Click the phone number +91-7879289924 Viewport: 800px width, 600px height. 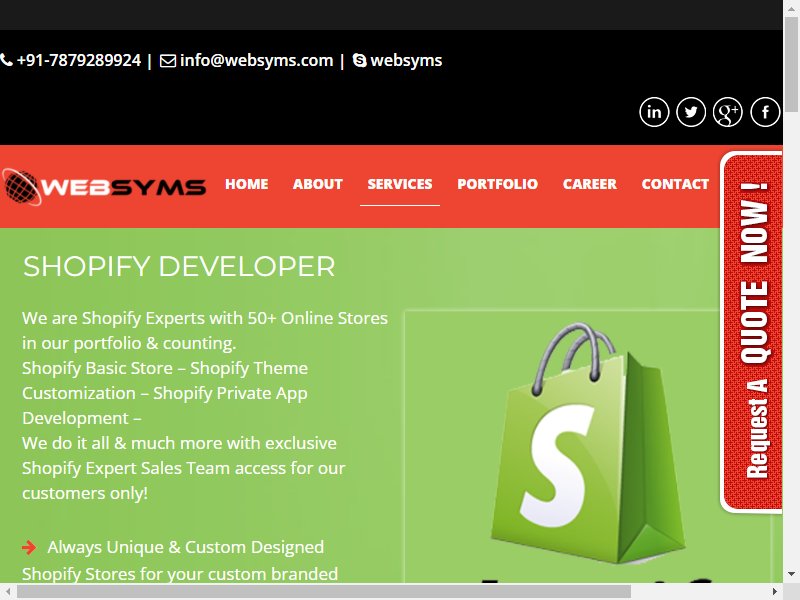point(79,60)
